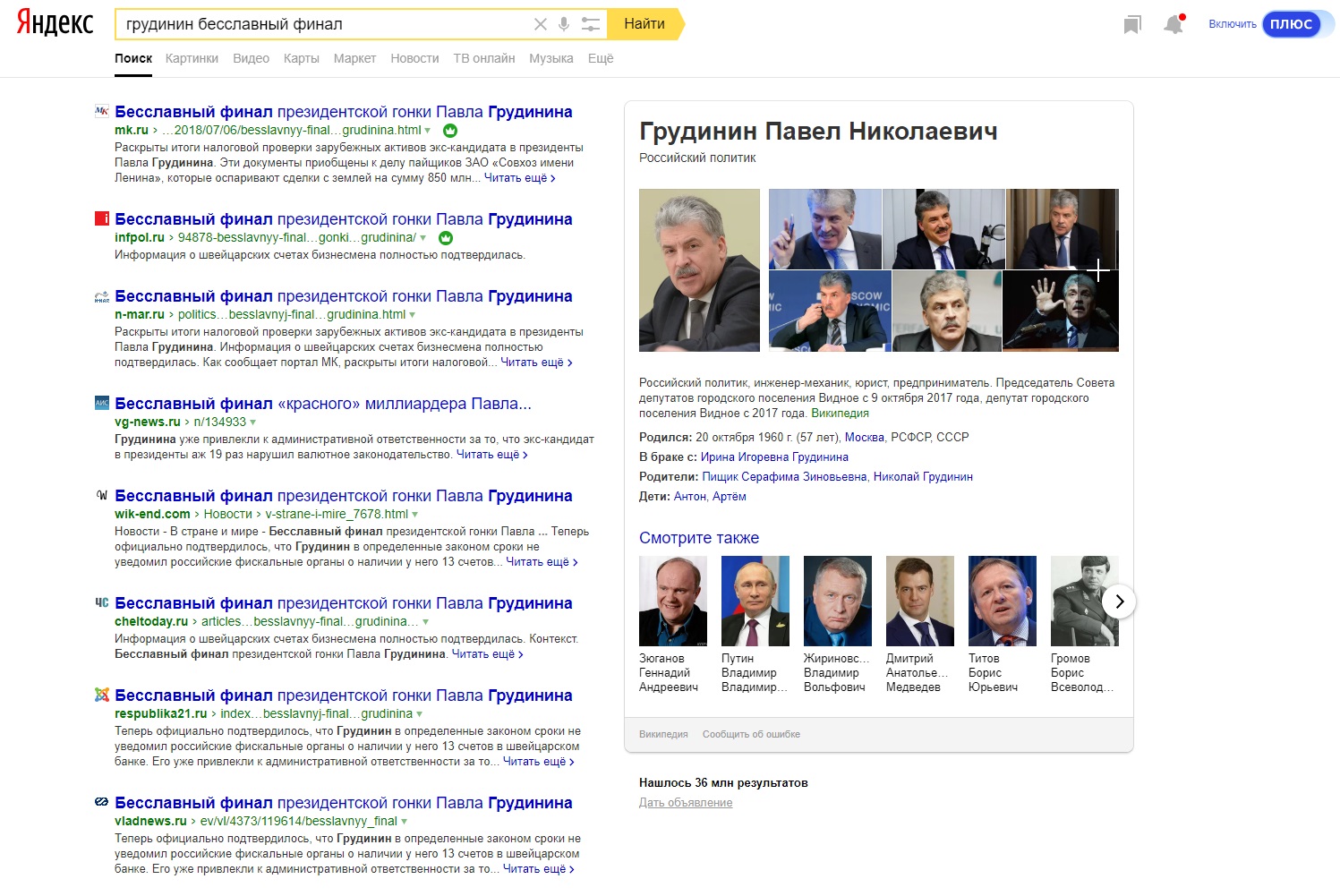Switch to the Картинки tab

(x=192, y=58)
